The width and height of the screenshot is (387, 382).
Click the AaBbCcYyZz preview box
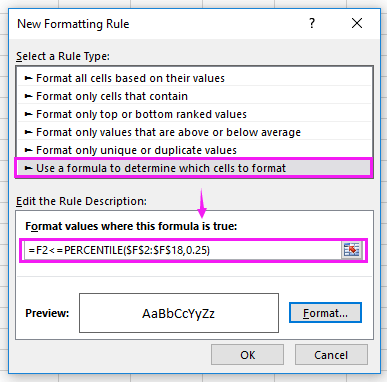point(179,313)
